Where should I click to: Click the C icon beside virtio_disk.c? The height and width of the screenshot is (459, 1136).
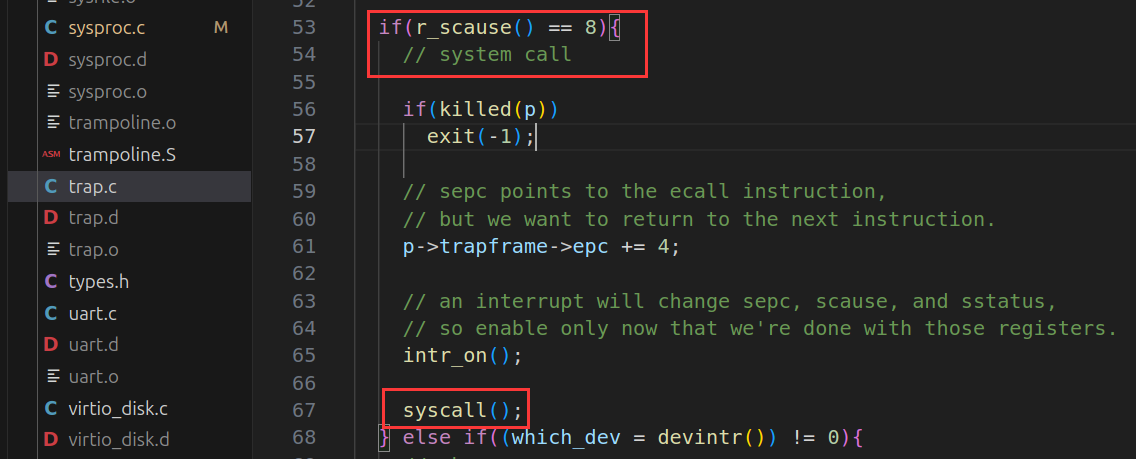point(51,408)
